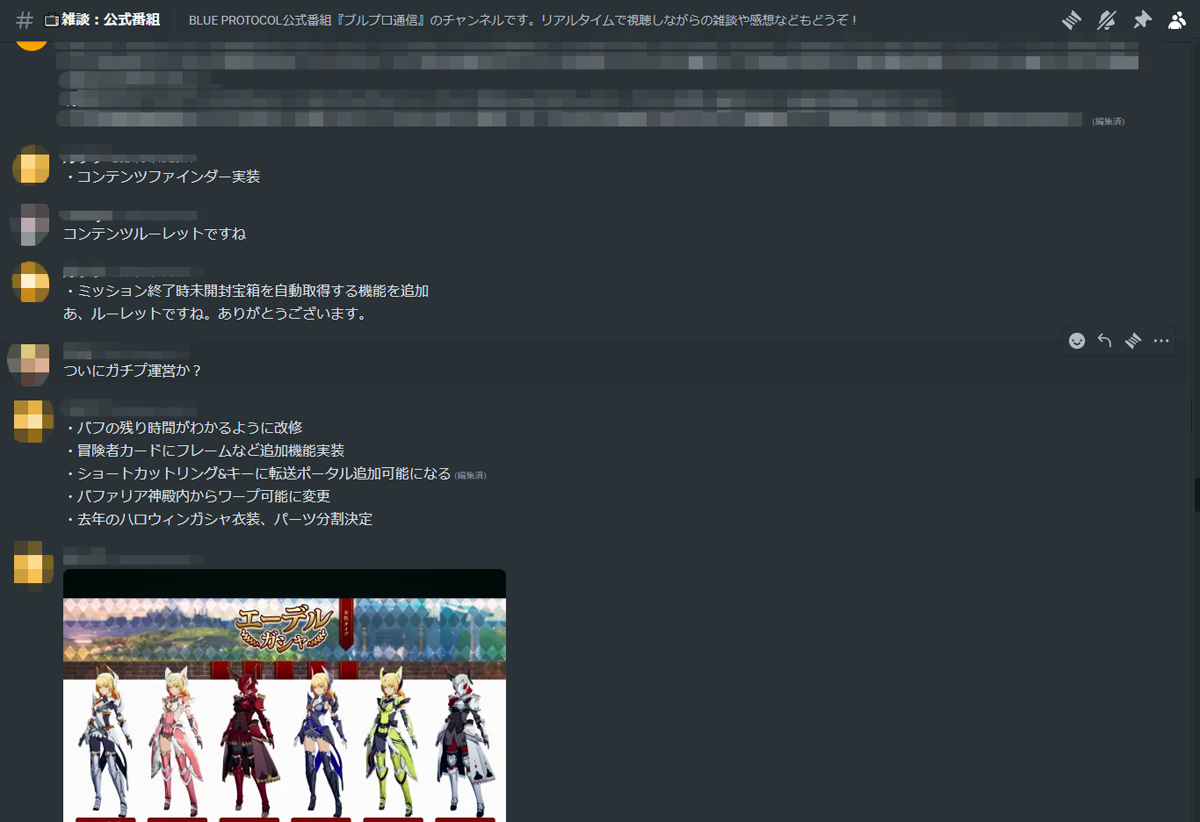Screen dimensions: 1200x822
Task: Click line ・バフの残り時間がわかるように改修
Action: click(183, 428)
